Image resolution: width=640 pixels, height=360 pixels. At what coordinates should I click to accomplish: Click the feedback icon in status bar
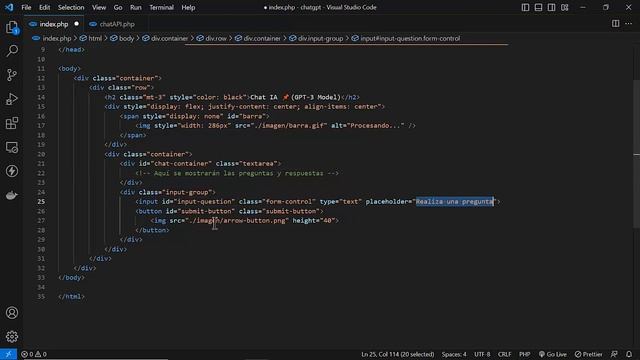pos(614,354)
